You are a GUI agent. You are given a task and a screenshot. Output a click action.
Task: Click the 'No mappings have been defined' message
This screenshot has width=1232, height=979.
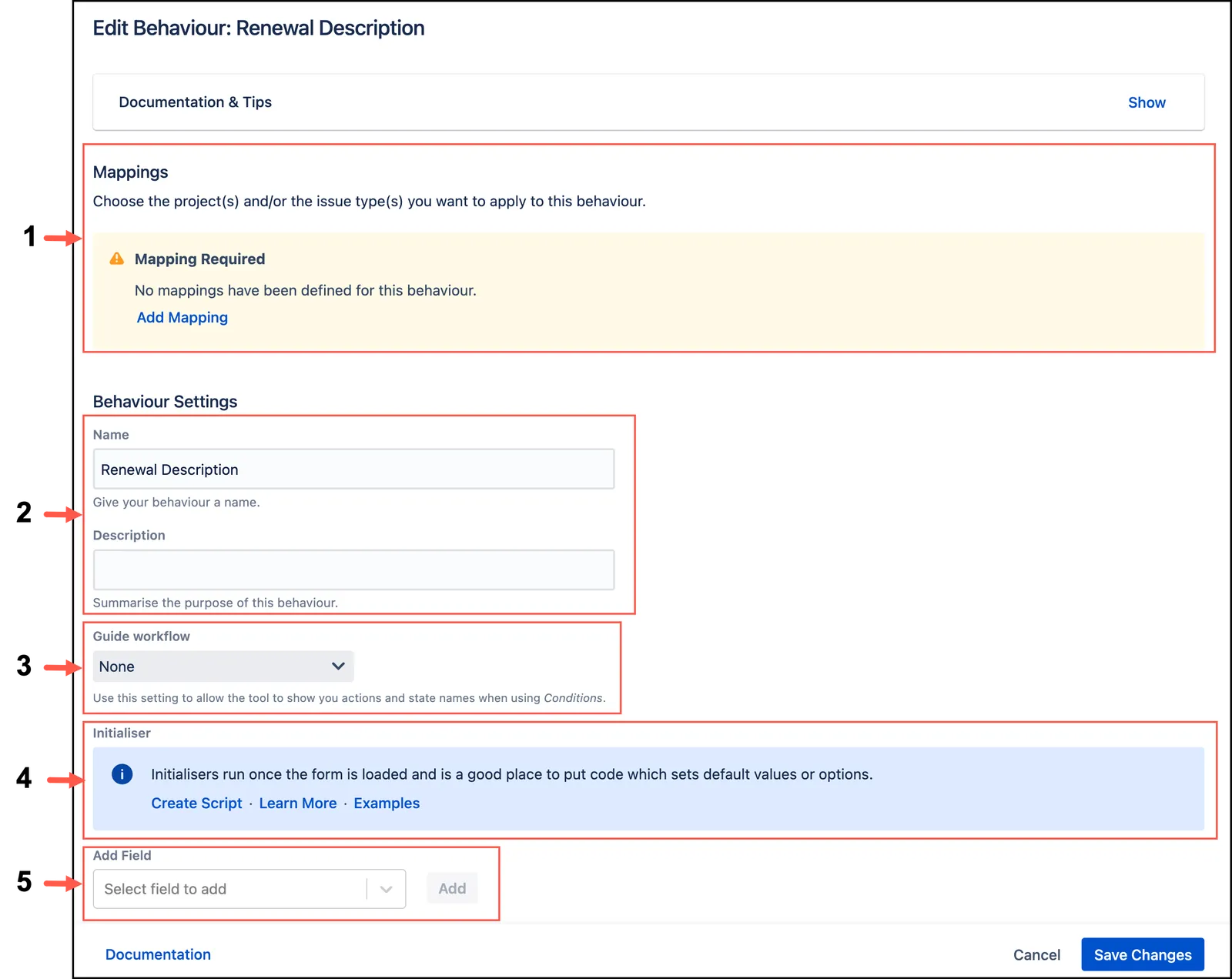tap(306, 290)
